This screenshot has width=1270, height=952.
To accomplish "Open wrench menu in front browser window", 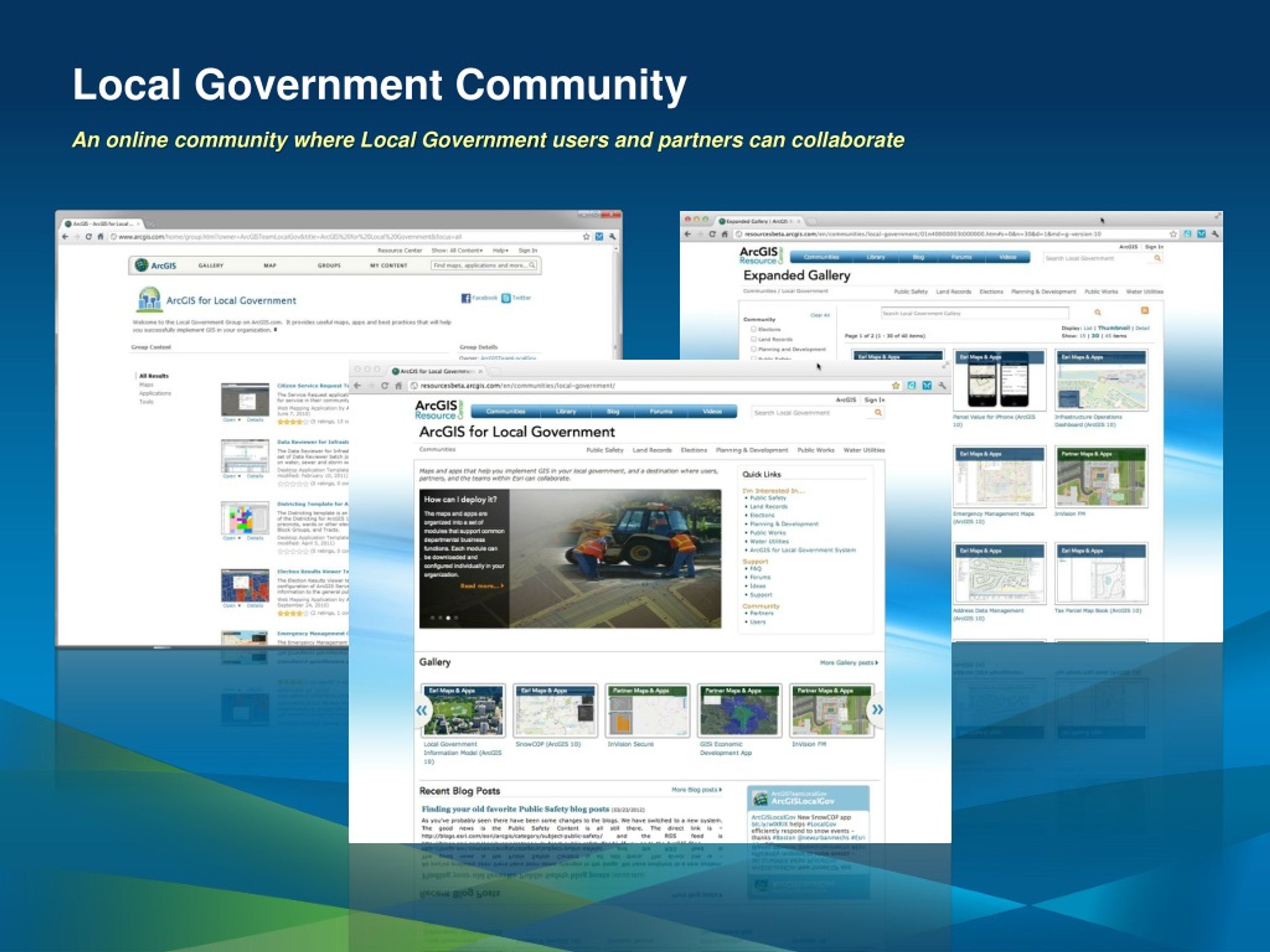I will (942, 386).
